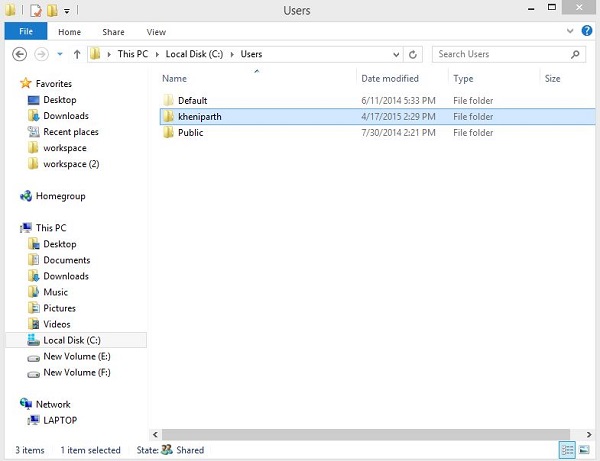Open Favorites in the navigation pane

click(x=54, y=83)
